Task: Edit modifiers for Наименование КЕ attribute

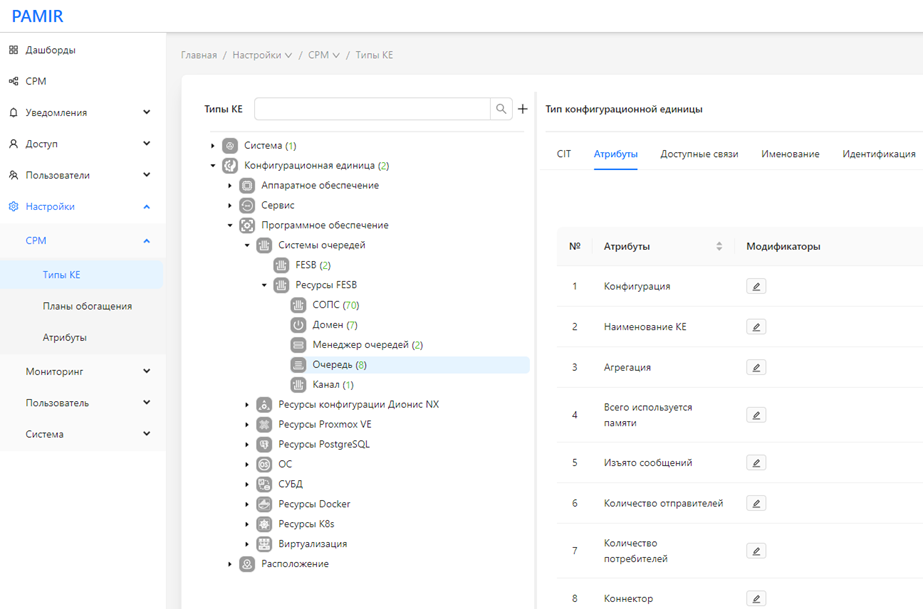Action: pyautogui.click(x=756, y=327)
